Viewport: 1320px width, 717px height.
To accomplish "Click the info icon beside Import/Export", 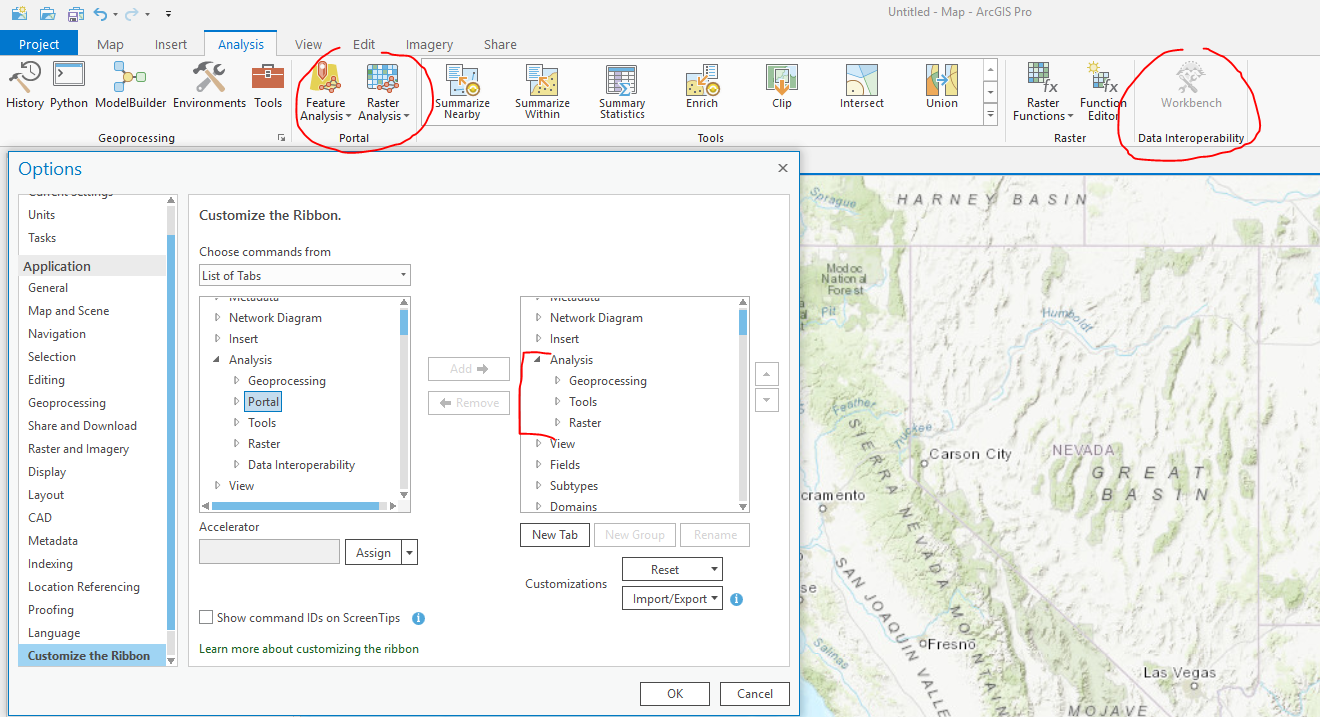I will 737,599.
